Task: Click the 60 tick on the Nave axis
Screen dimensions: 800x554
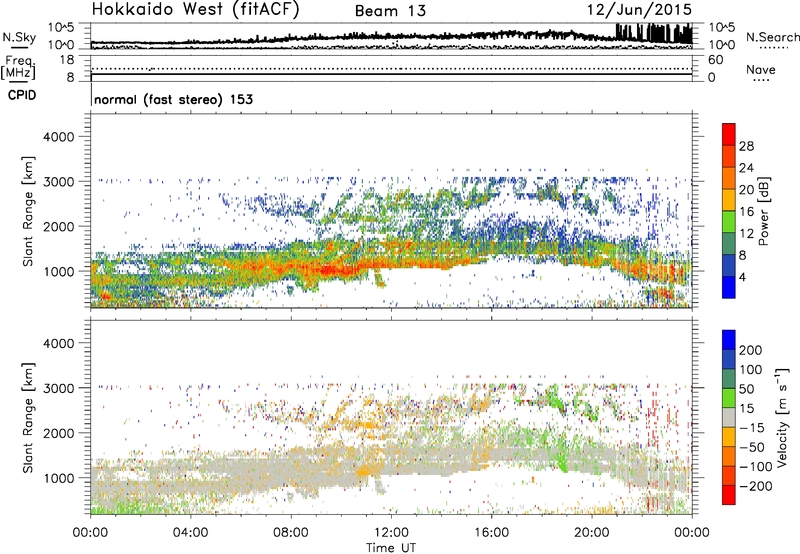Action: 716,60
